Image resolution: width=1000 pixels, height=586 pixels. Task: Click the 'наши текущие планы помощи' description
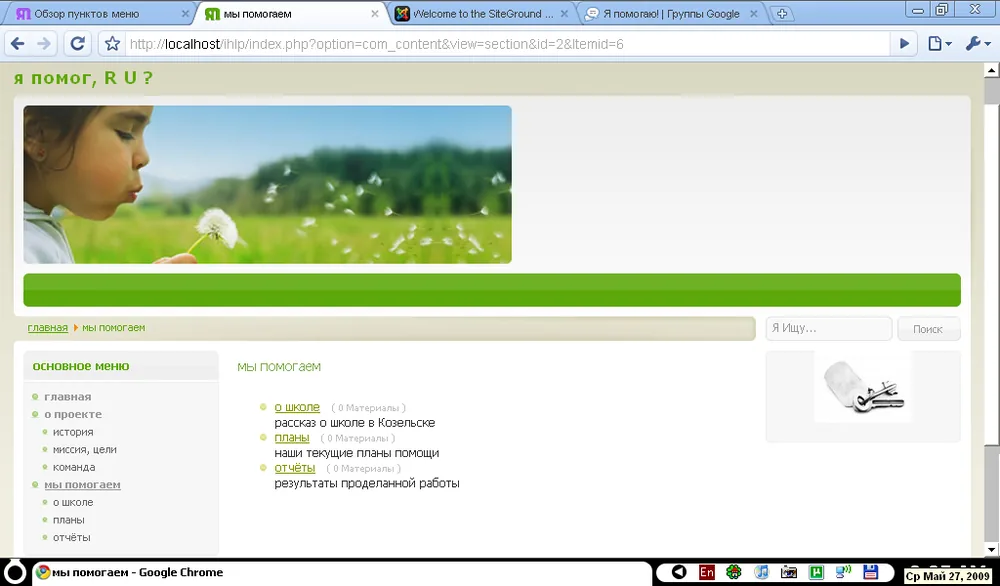pos(357,453)
